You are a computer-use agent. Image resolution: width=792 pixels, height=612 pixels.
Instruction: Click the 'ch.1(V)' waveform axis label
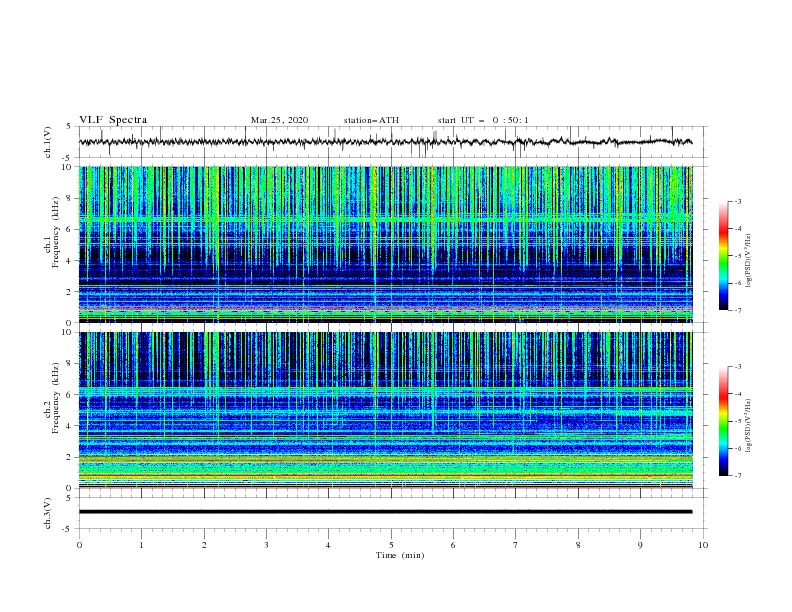coord(48,142)
